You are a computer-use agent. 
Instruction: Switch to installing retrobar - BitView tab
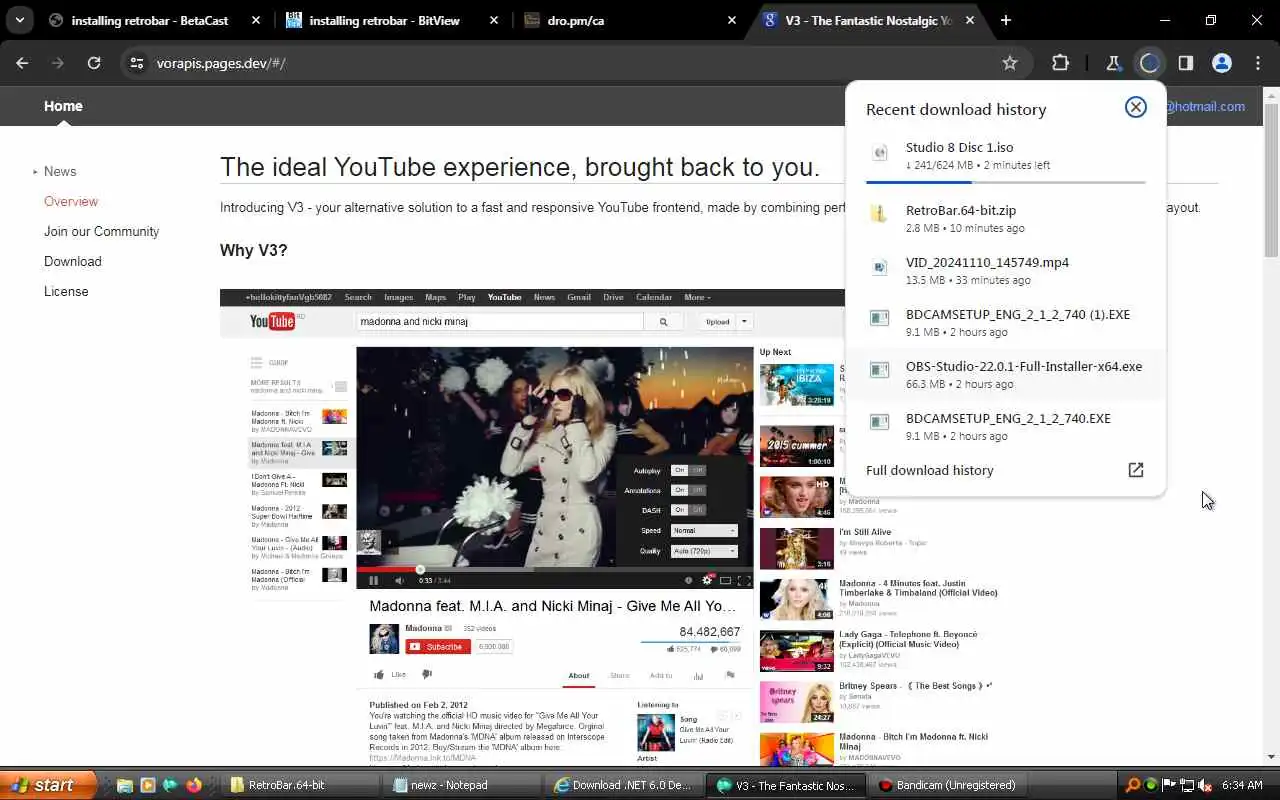(394, 20)
